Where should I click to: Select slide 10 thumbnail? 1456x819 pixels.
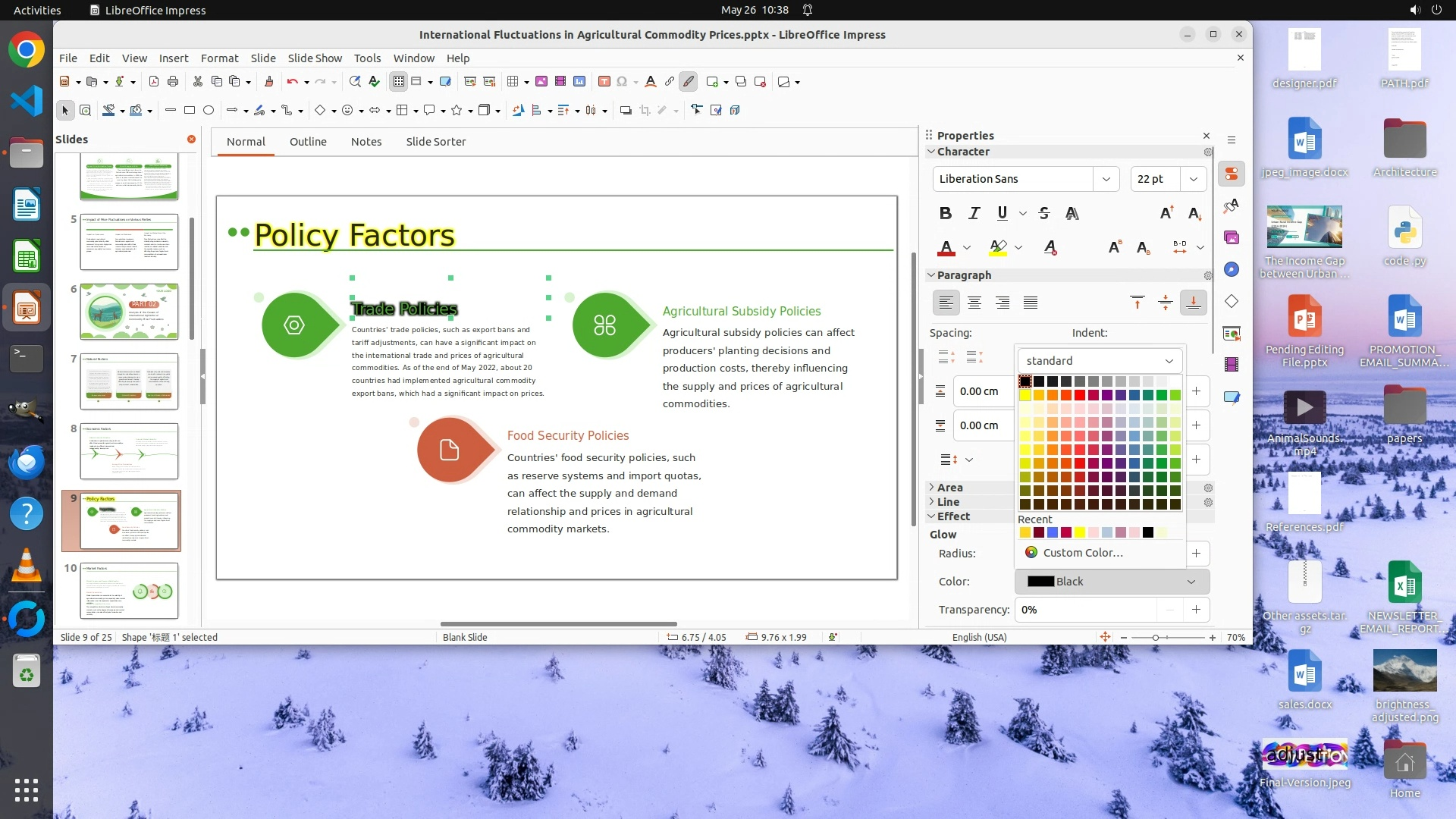pos(129,591)
